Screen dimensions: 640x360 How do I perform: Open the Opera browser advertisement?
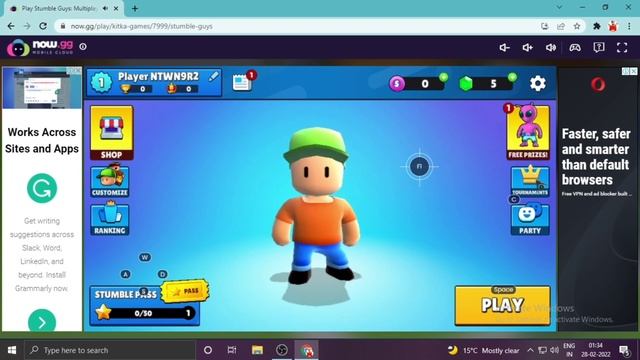coord(598,199)
